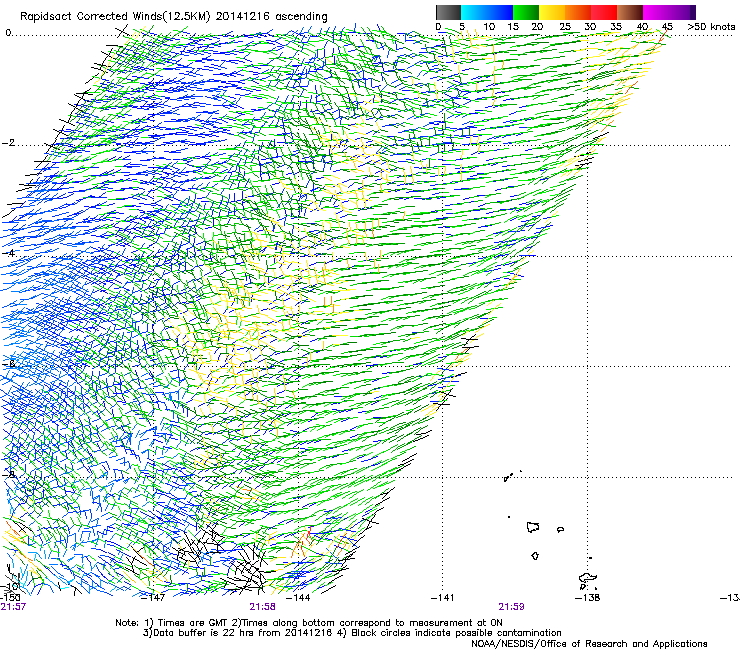
Task: Click the longitude label -150
Action: [10, 598]
